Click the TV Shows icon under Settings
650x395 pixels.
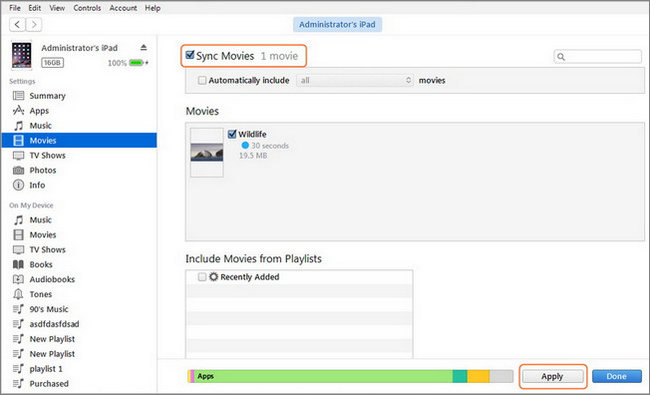click(x=18, y=155)
